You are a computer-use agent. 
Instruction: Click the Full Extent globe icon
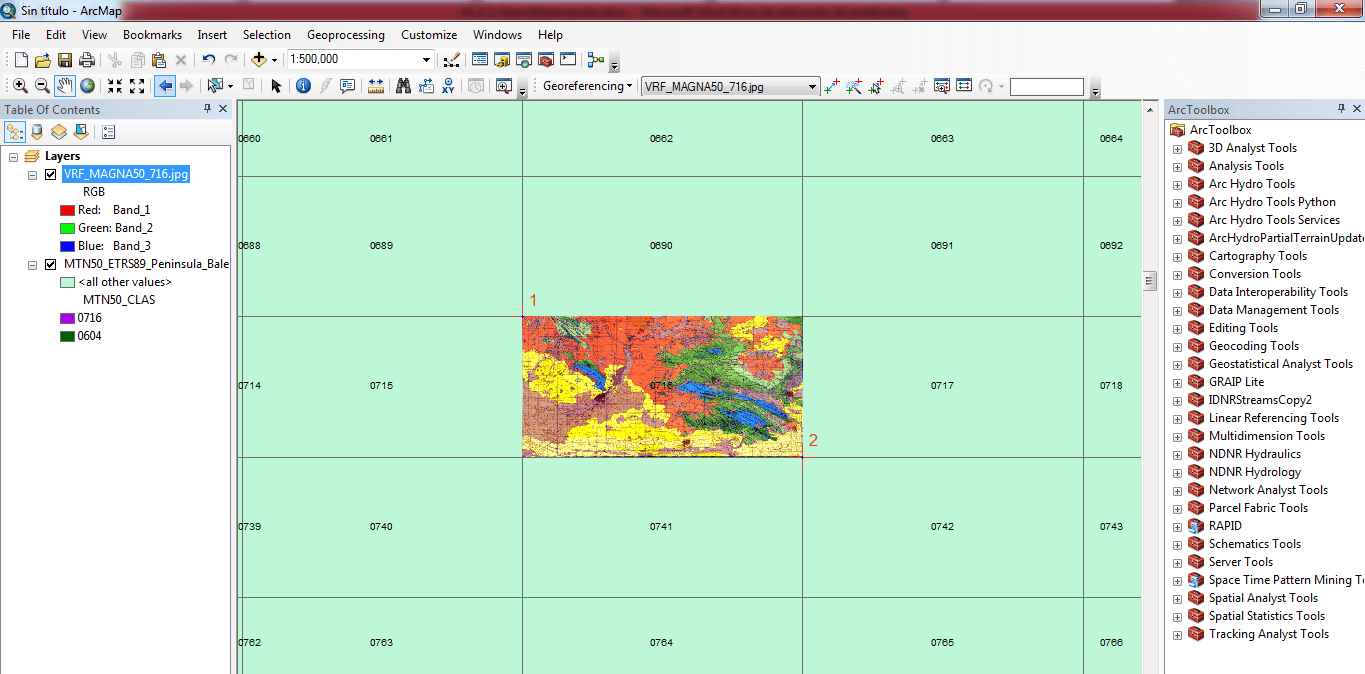(x=87, y=86)
